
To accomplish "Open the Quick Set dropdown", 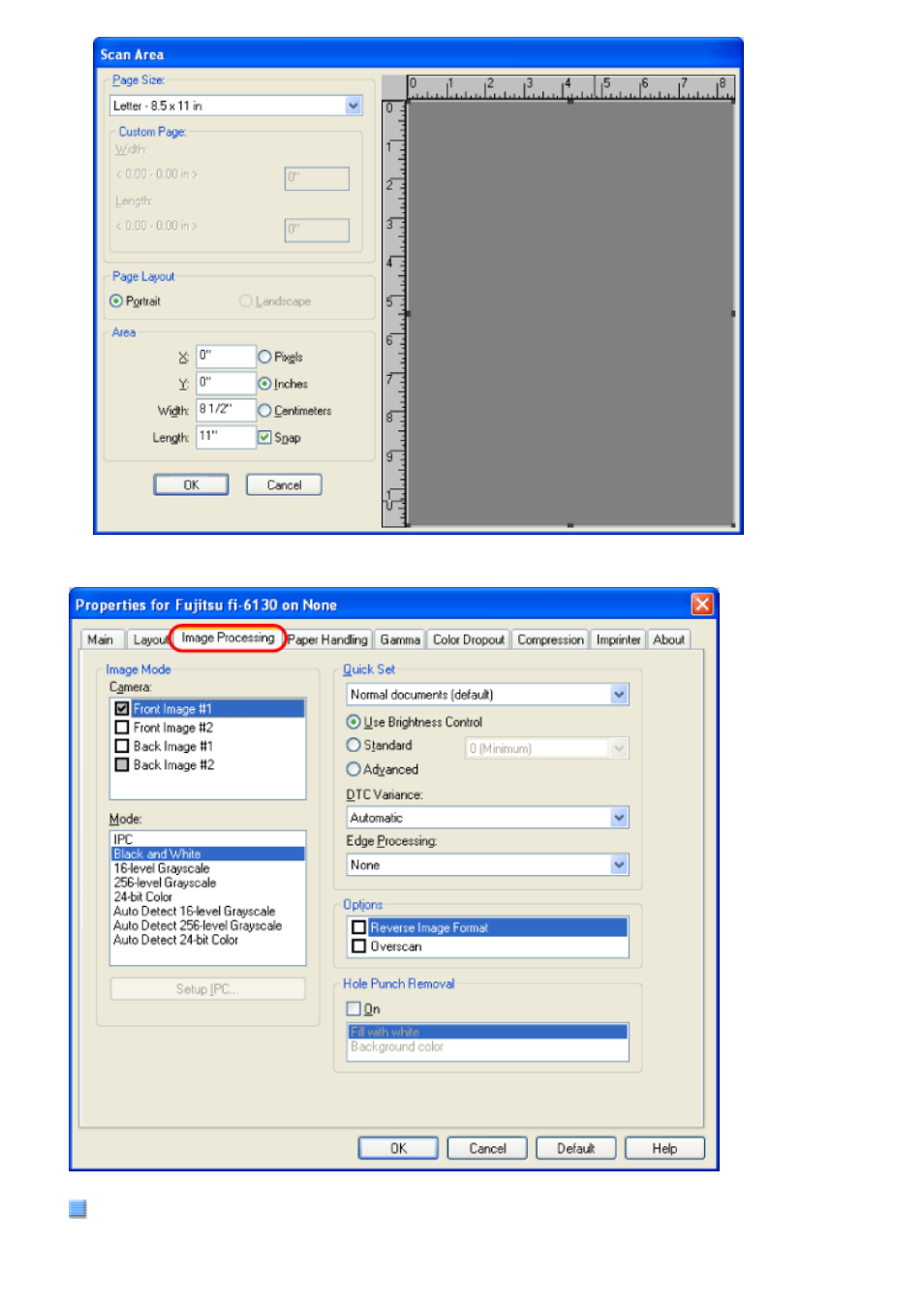I will click(x=619, y=695).
